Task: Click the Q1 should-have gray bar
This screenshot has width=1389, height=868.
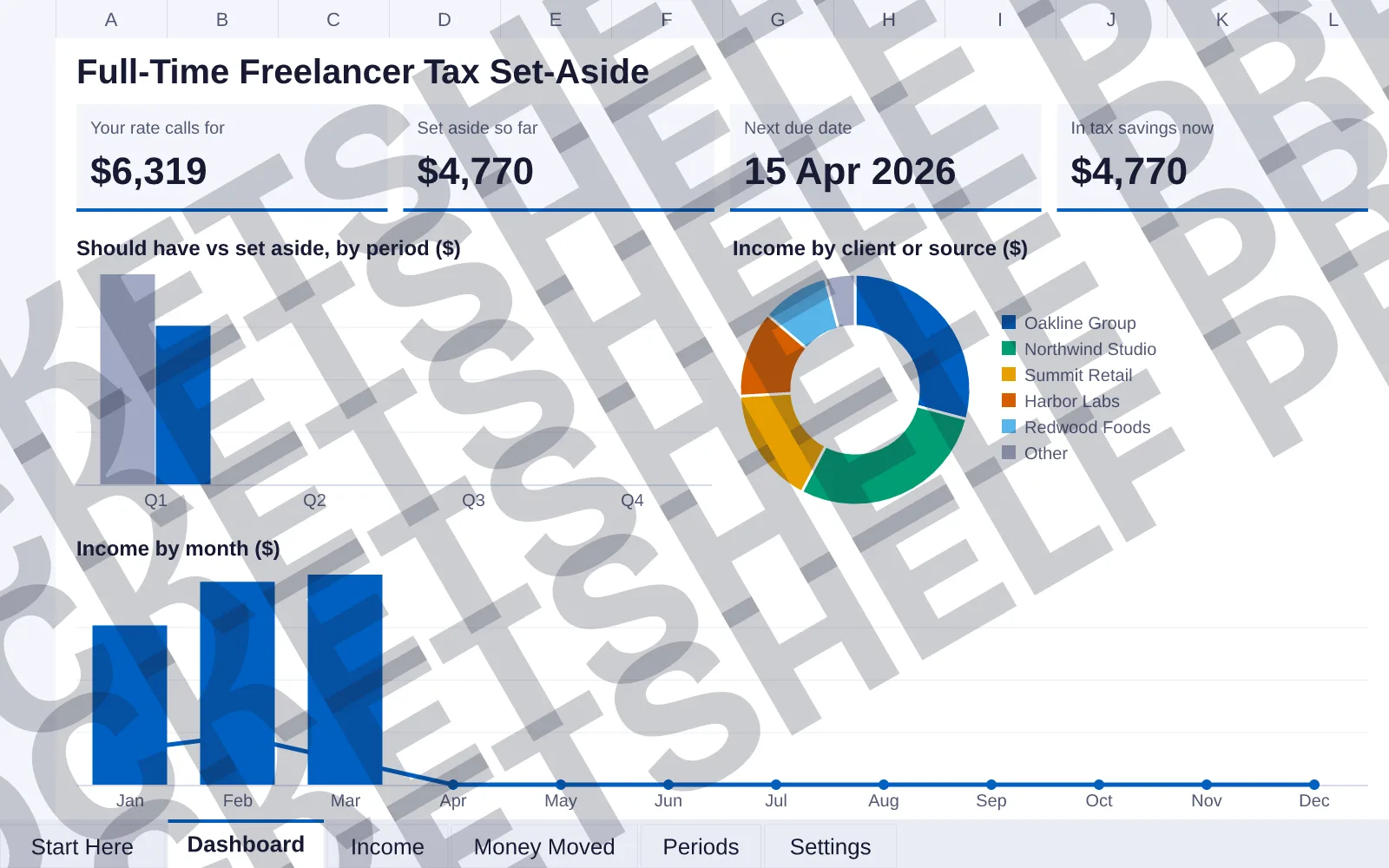Action: pos(128,379)
